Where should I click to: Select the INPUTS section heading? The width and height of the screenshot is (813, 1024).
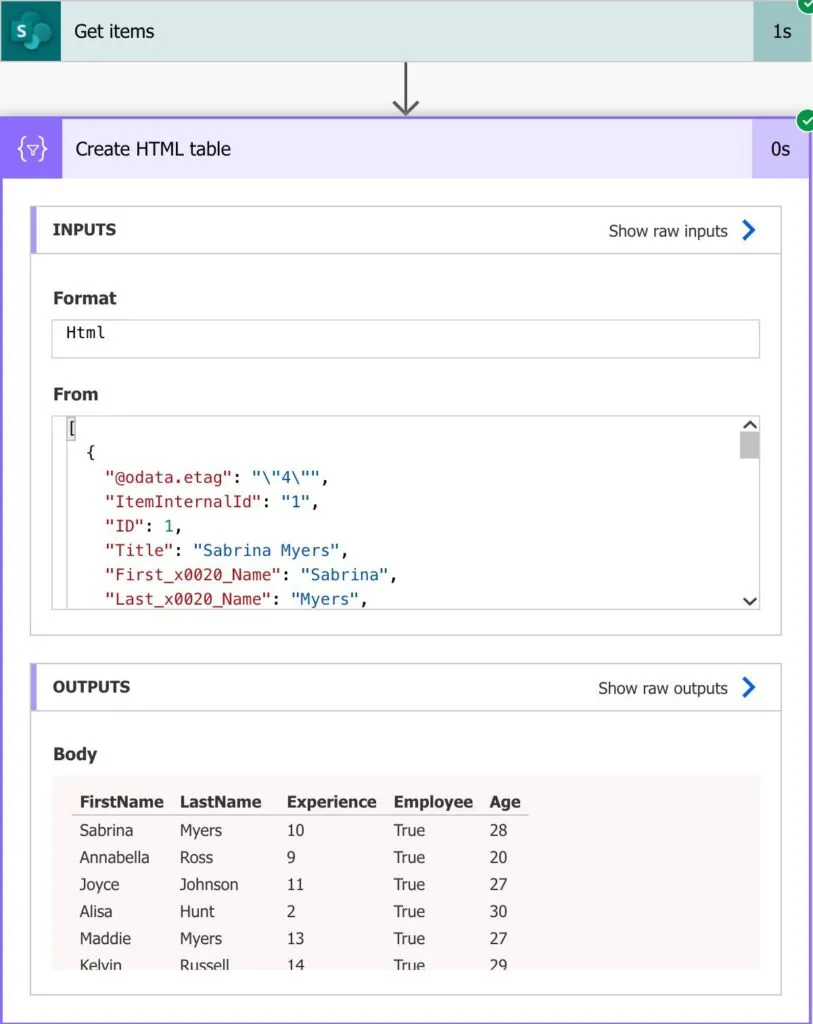coord(84,230)
